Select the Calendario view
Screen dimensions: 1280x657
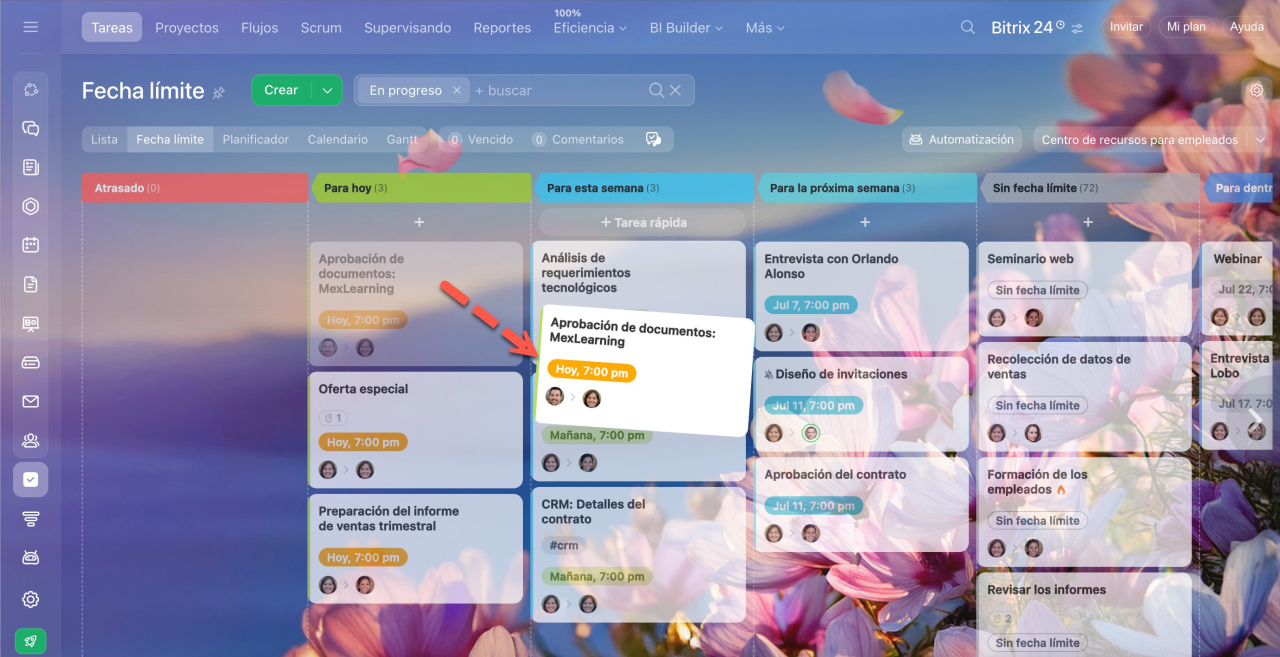click(338, 140)
